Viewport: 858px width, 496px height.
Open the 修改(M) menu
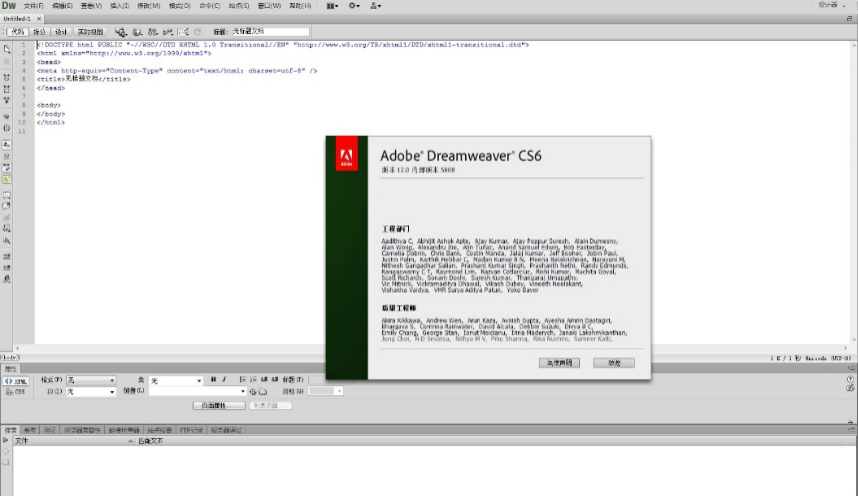coord(149,5)
